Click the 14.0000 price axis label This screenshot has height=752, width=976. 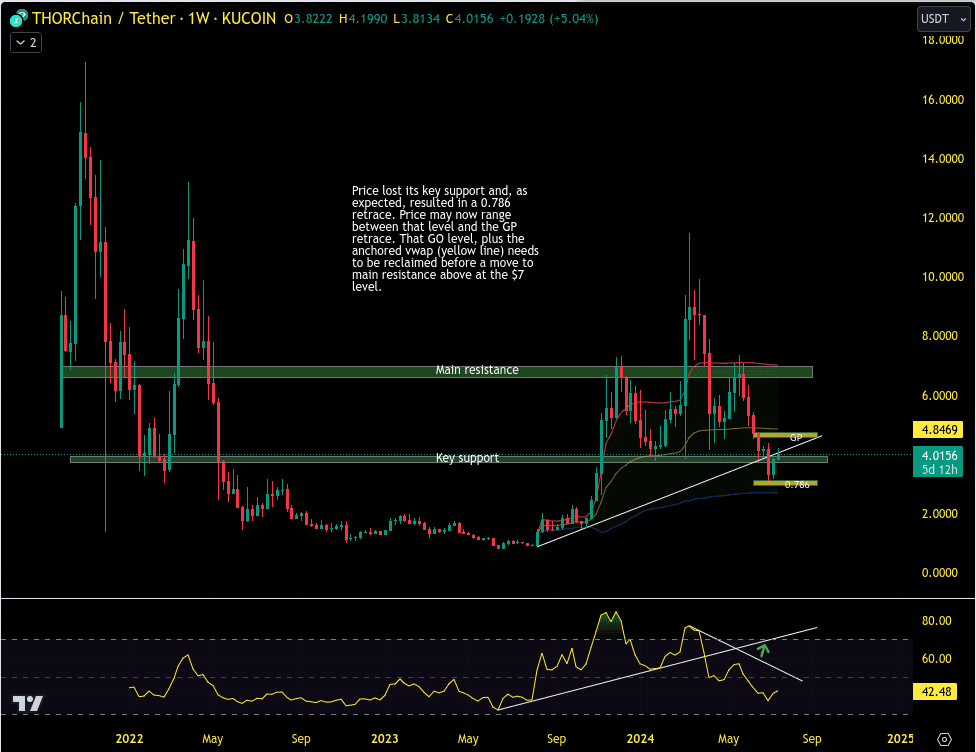[942, 159]
